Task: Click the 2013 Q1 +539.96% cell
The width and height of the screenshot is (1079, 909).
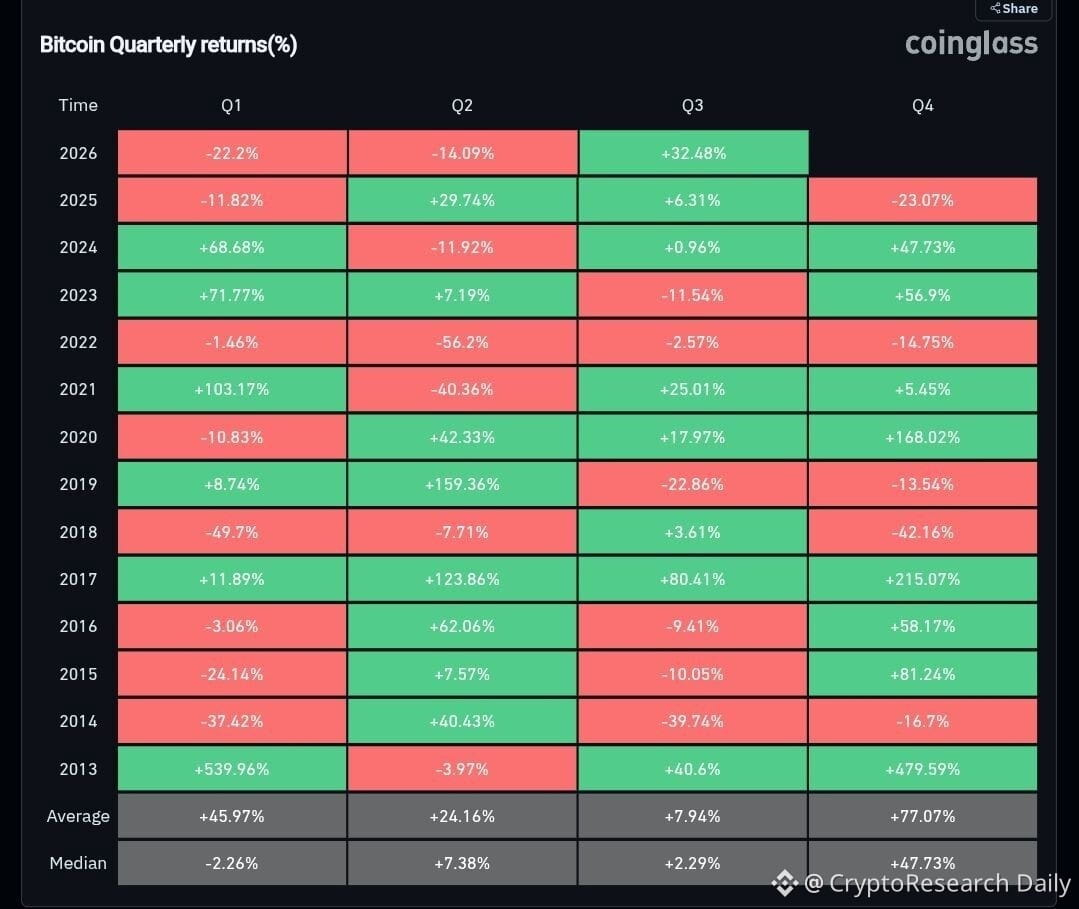Action: (x=232, y=769)
